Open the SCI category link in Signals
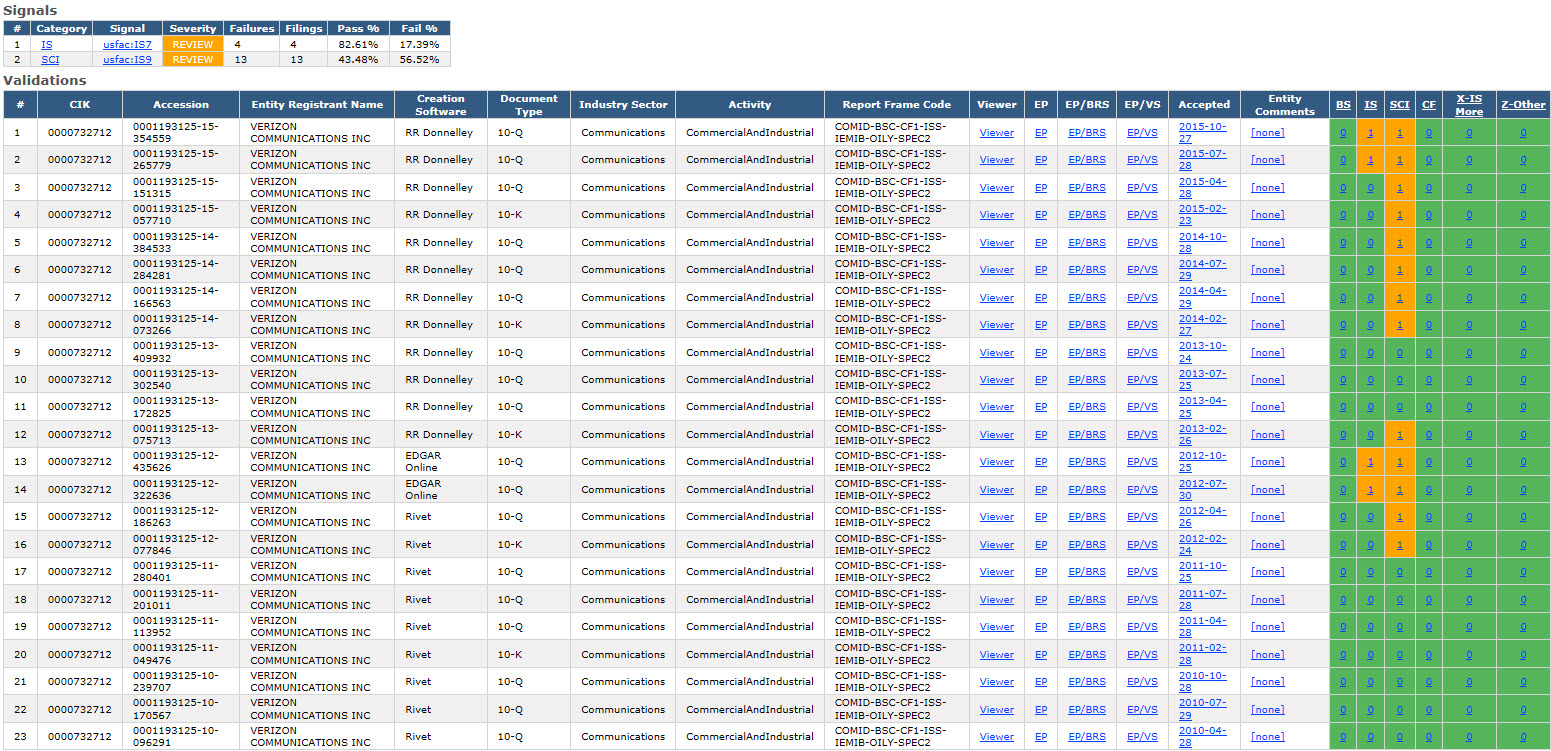Image resolution: width=1551 pixels, height=751 pixels. click(50, 59)
